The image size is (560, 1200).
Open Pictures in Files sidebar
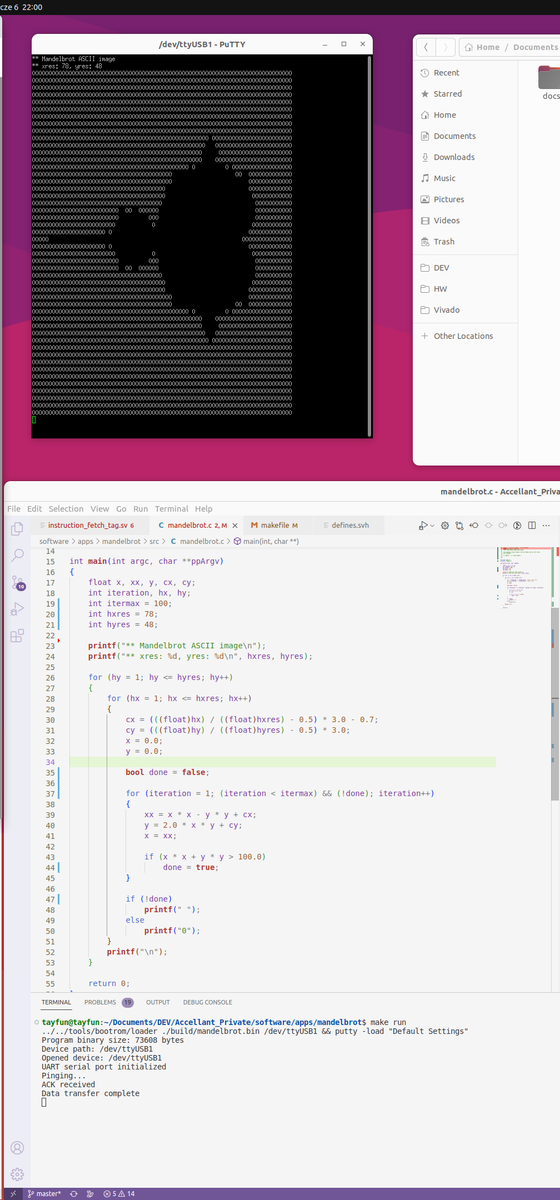point(466,199)
